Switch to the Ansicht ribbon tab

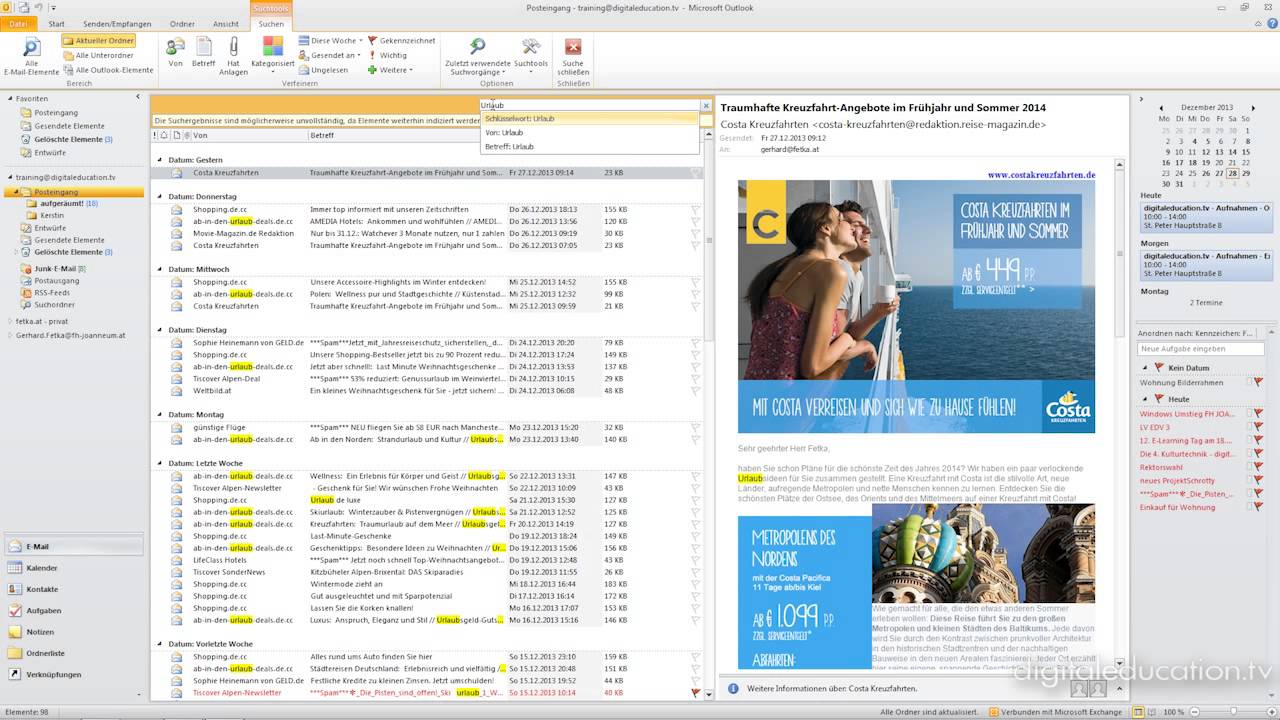226,23
